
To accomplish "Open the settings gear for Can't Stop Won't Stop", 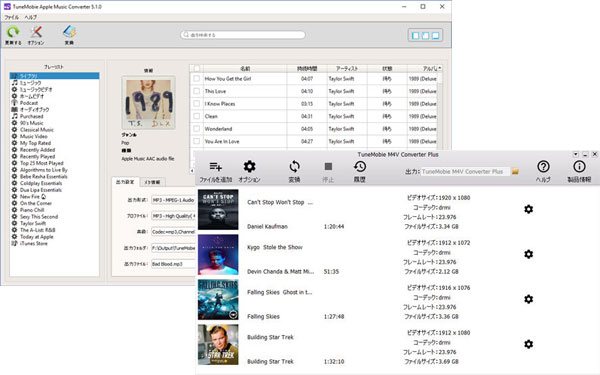I will tap(528, 209).
